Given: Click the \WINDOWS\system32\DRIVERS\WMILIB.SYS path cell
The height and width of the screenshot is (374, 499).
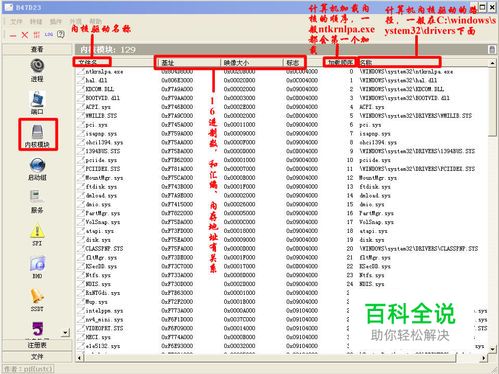Looking at the screenshot, I should (x=415, y=116).
